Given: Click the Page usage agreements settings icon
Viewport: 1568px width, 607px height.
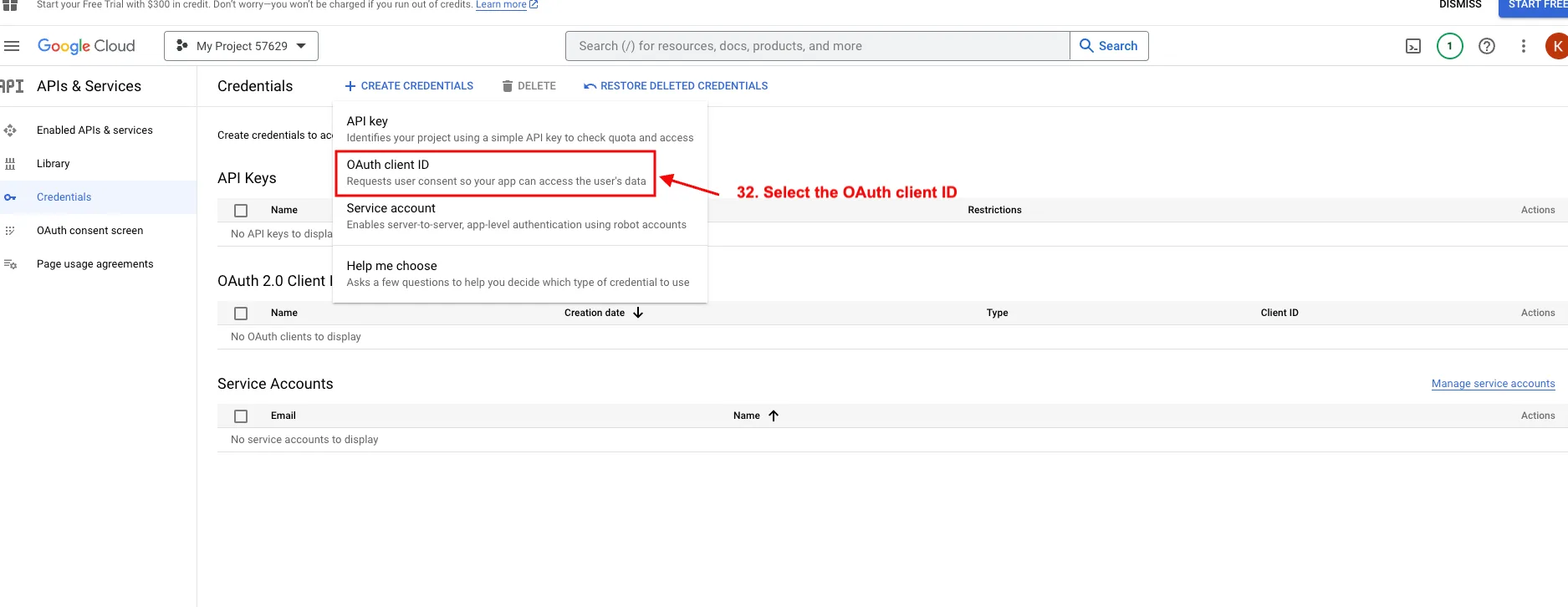Looking at the screenshot, I should point(10,264).
